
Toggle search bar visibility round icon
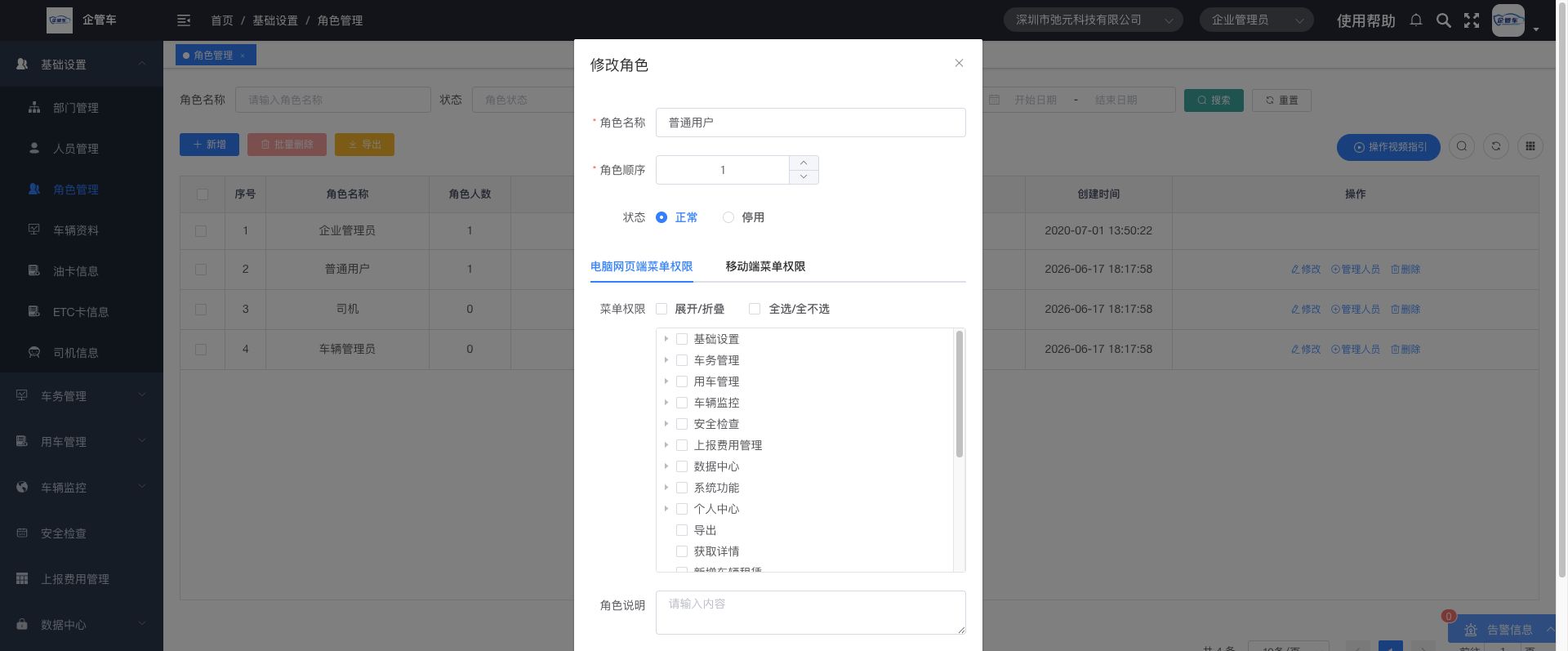coord(1462,146)
